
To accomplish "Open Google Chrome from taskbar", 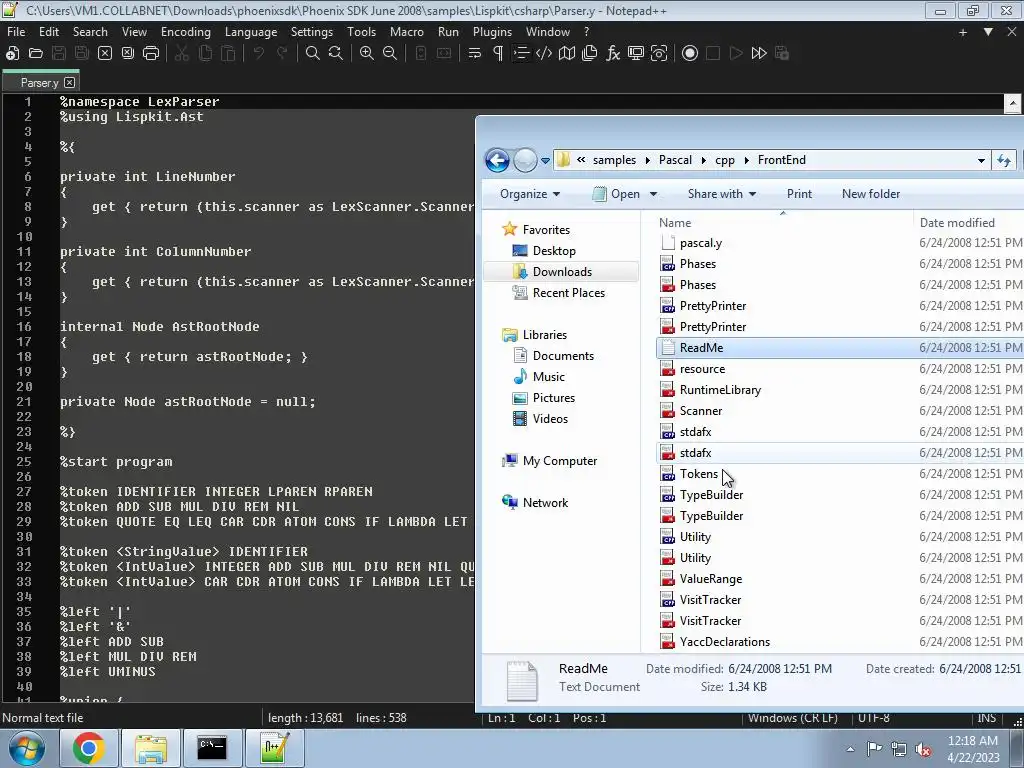I will coord(88,748).
